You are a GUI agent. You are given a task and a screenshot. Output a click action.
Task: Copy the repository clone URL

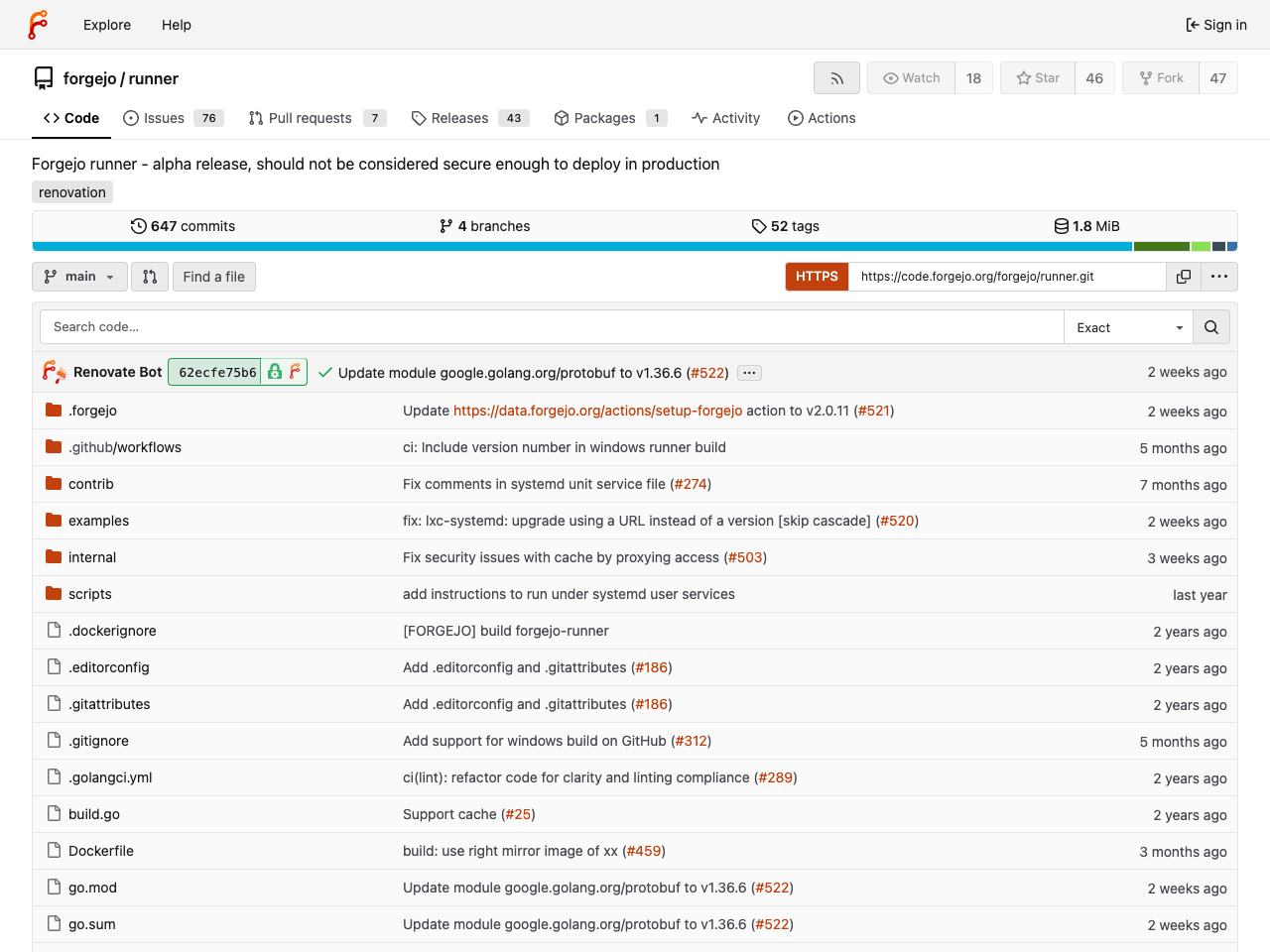(x=1184, y=277)
